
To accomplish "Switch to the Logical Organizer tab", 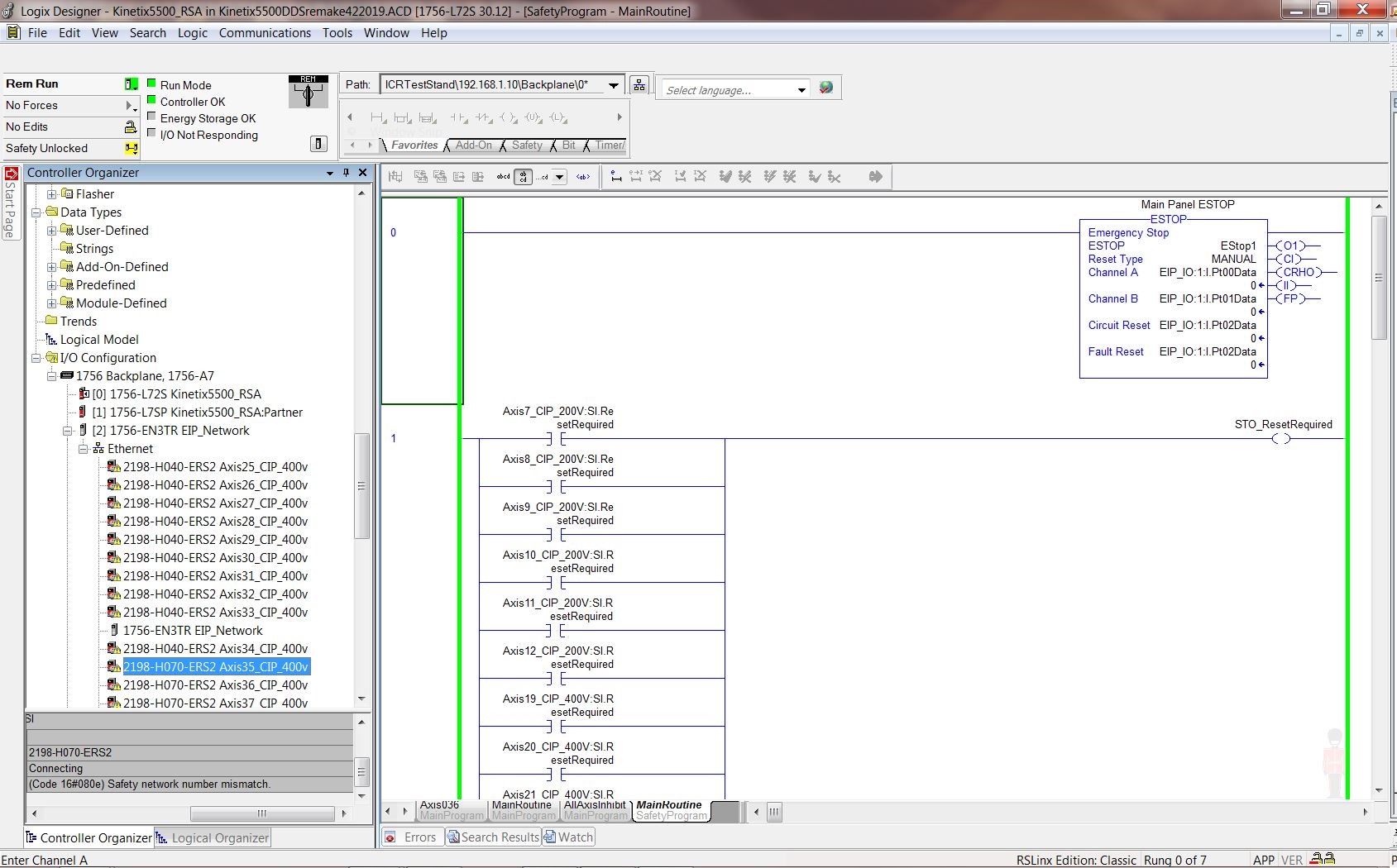I will click(213, 837).
